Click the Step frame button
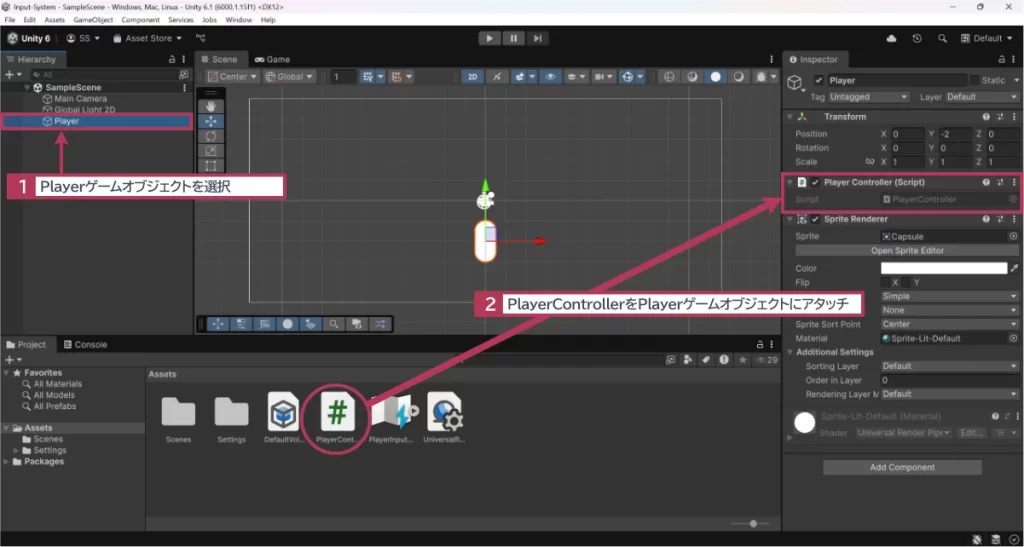This screenshot has height=547, width=1024. click(x=538, y=38)
